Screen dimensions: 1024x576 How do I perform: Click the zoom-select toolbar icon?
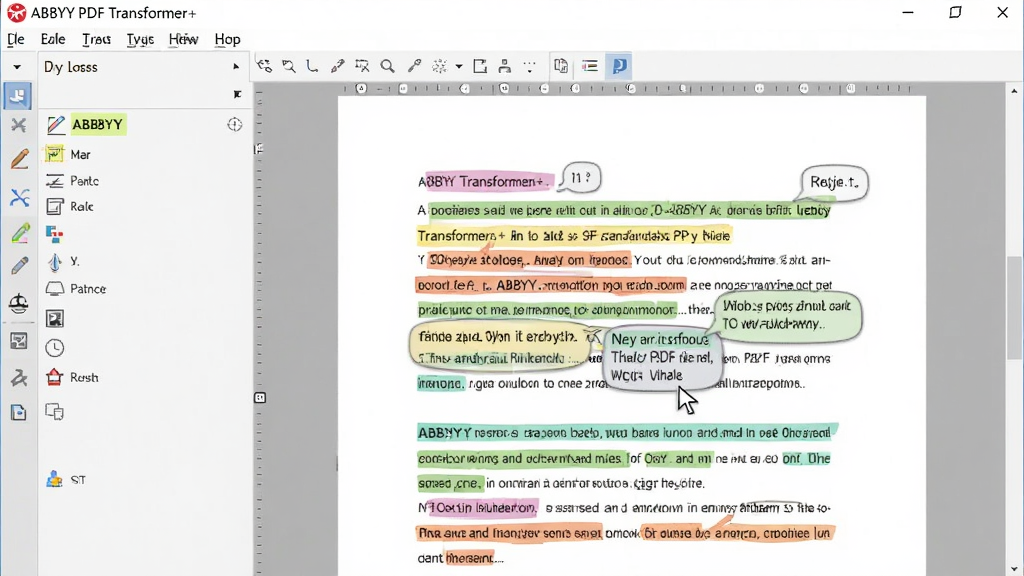289,66
